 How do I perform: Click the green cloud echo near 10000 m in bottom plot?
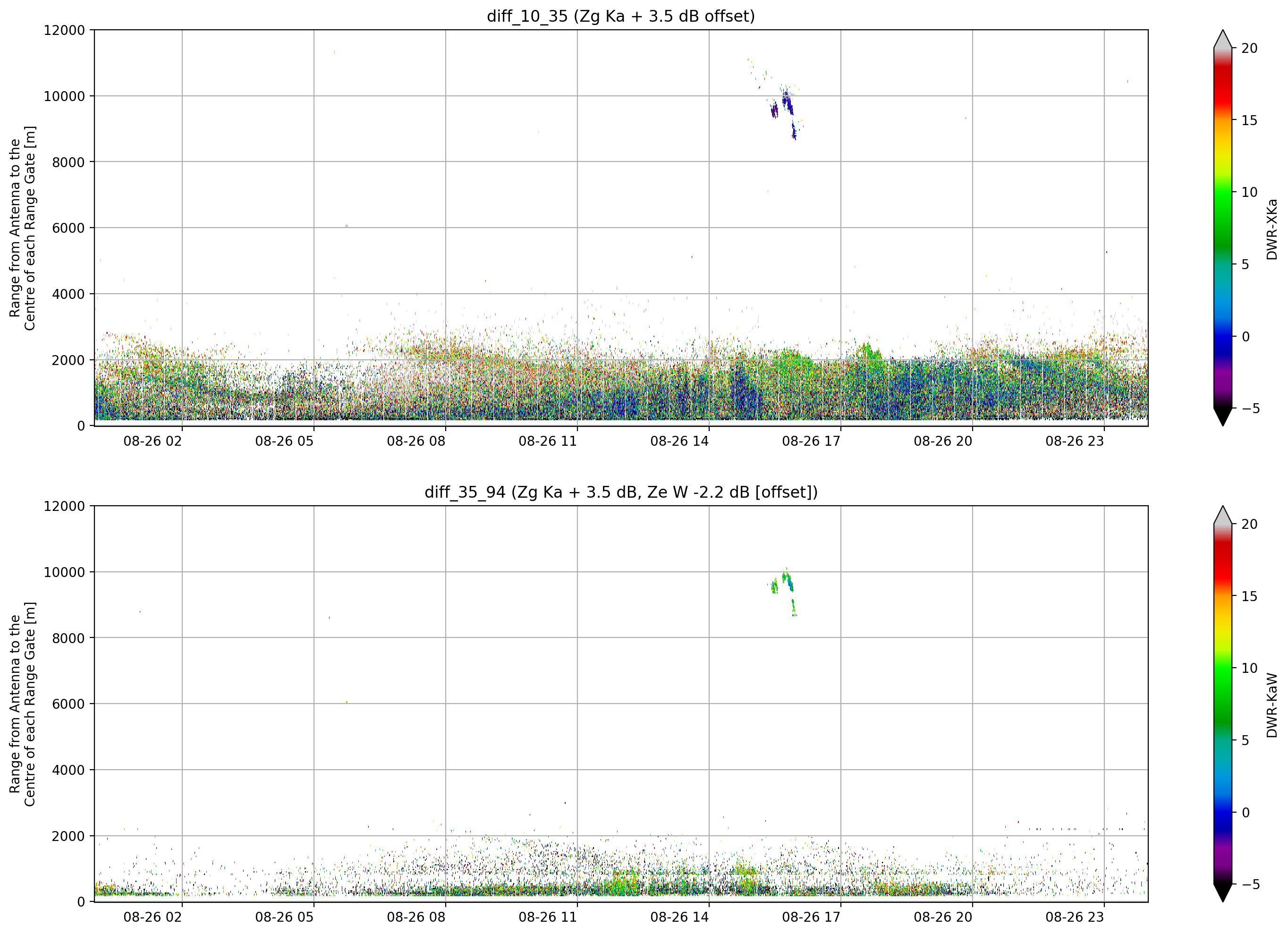(x=787, y=579)
